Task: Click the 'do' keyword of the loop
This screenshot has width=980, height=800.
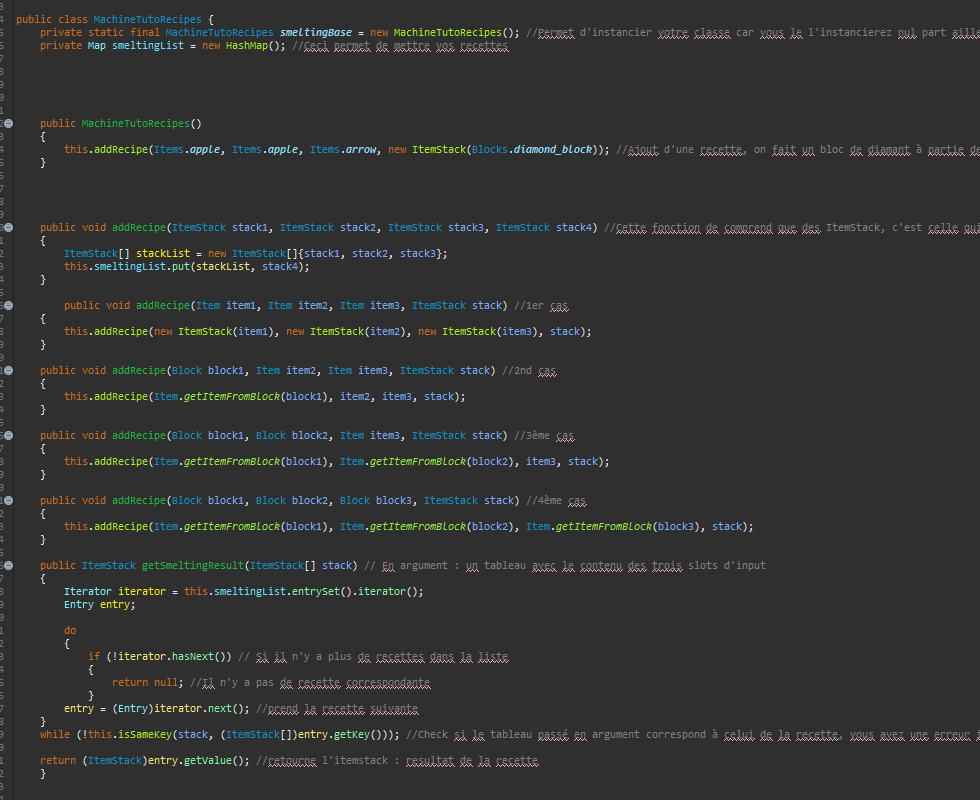Action: pyautogui.click(x=70, y=630)
